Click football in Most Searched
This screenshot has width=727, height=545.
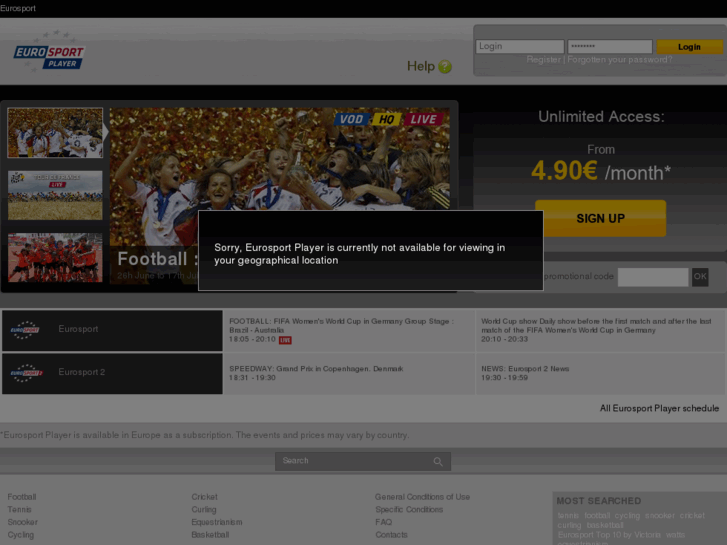click(x=597, y=516)
